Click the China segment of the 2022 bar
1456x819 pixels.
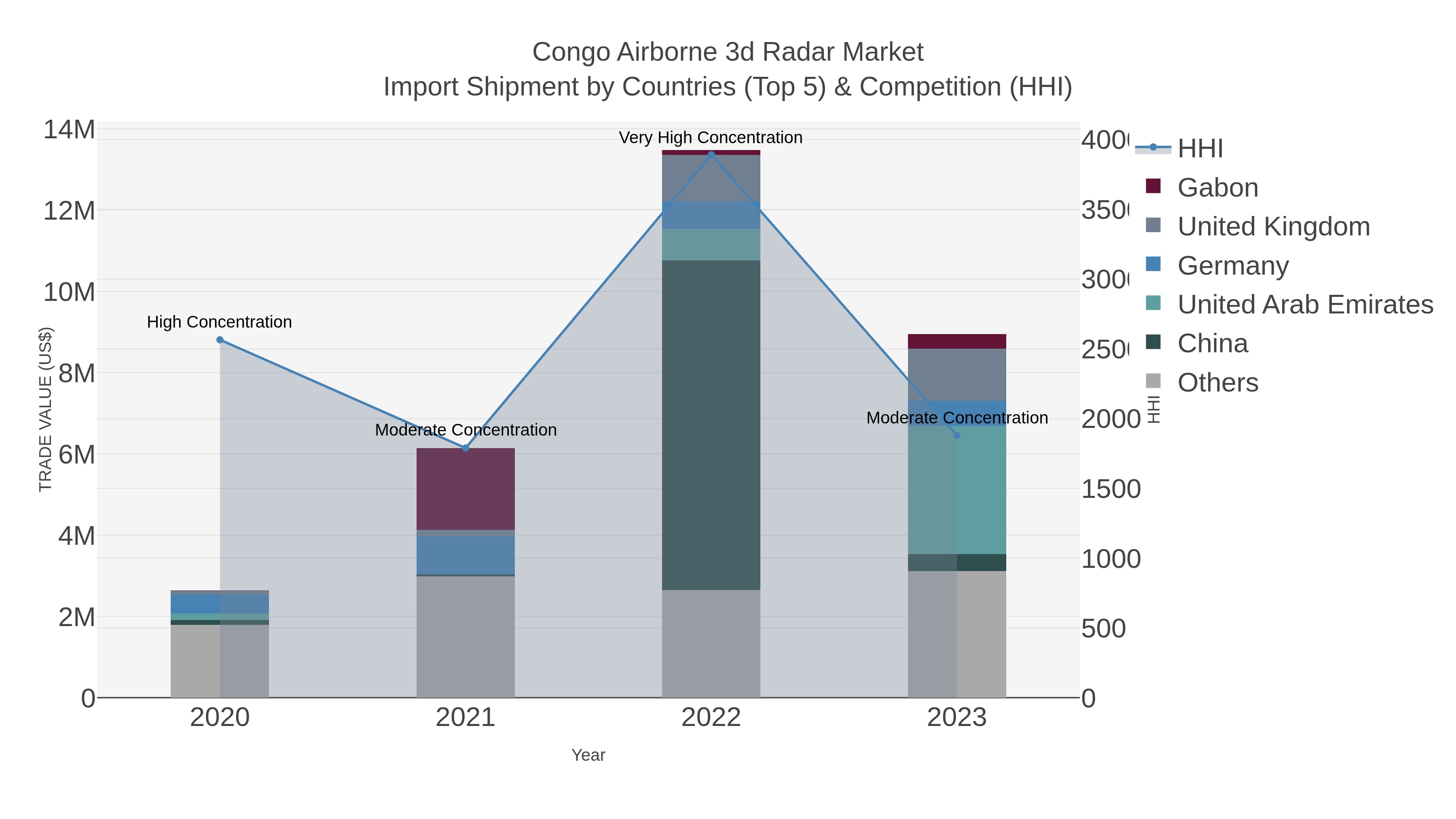pos(711,425)
